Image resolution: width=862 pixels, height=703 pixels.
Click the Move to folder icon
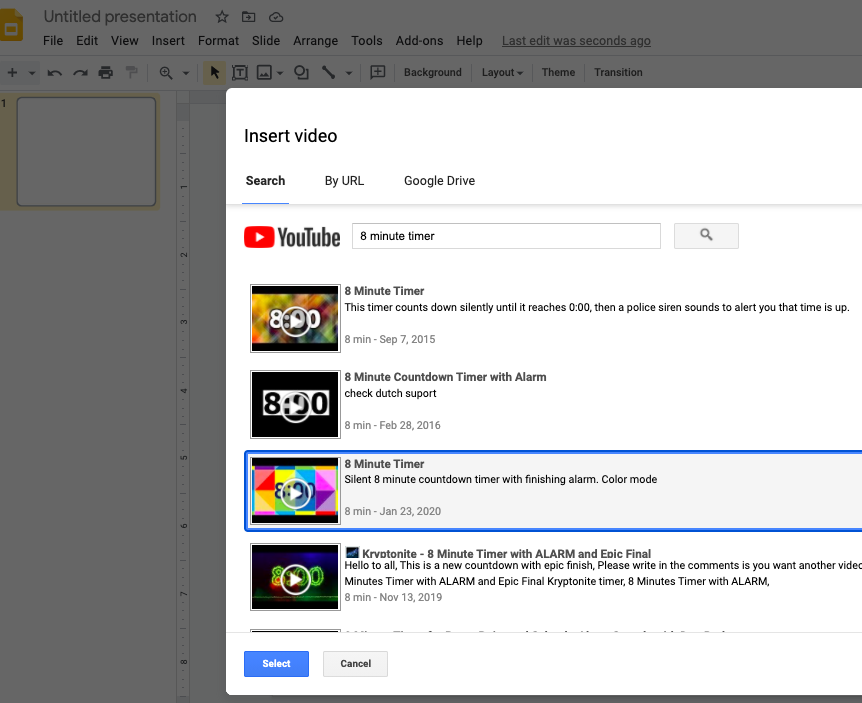tap(248, 17)
